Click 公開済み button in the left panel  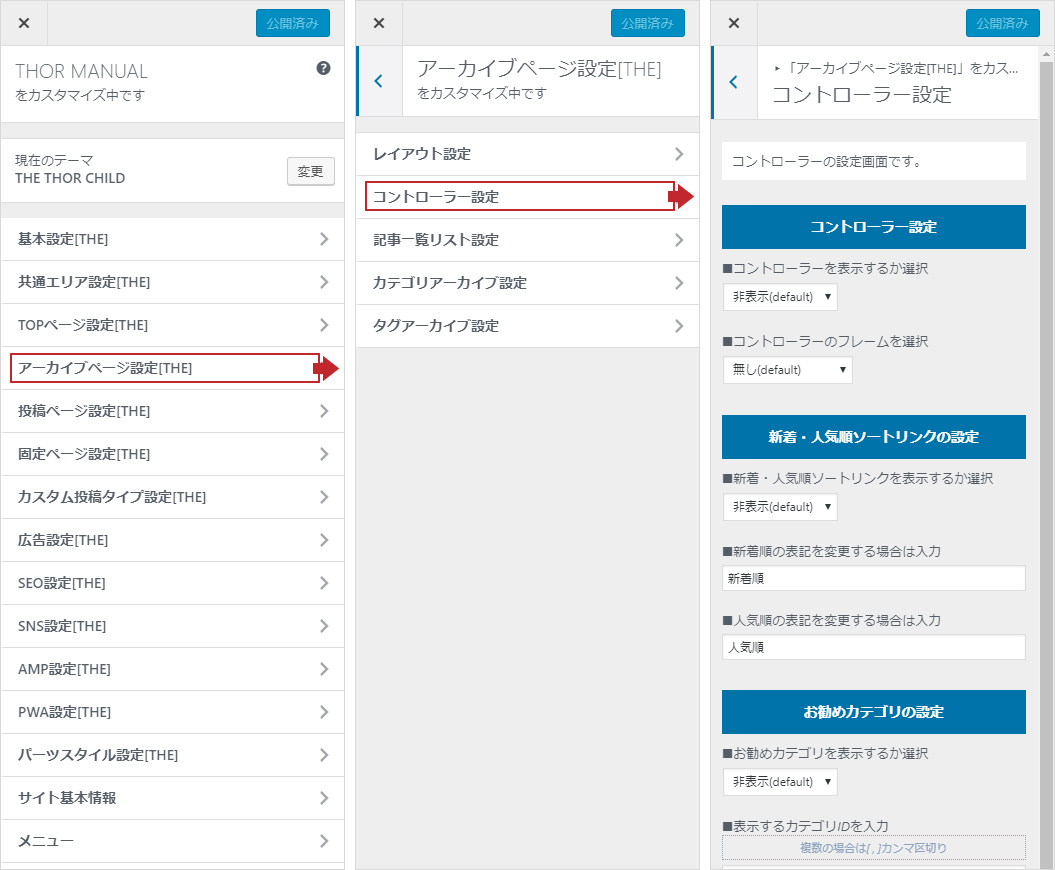(292, 23)
